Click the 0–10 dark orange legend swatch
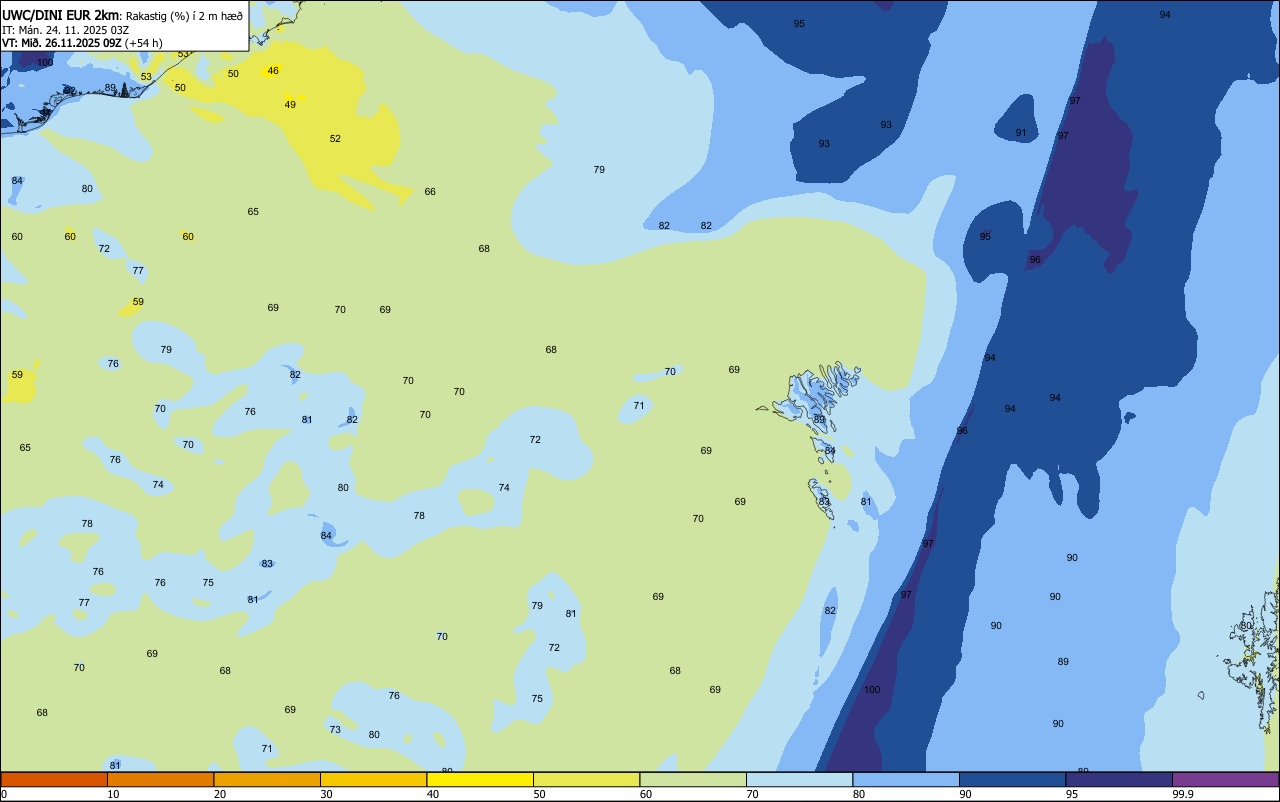The image size is (1280, 802). pyautogui.click(x=54, y=779)
